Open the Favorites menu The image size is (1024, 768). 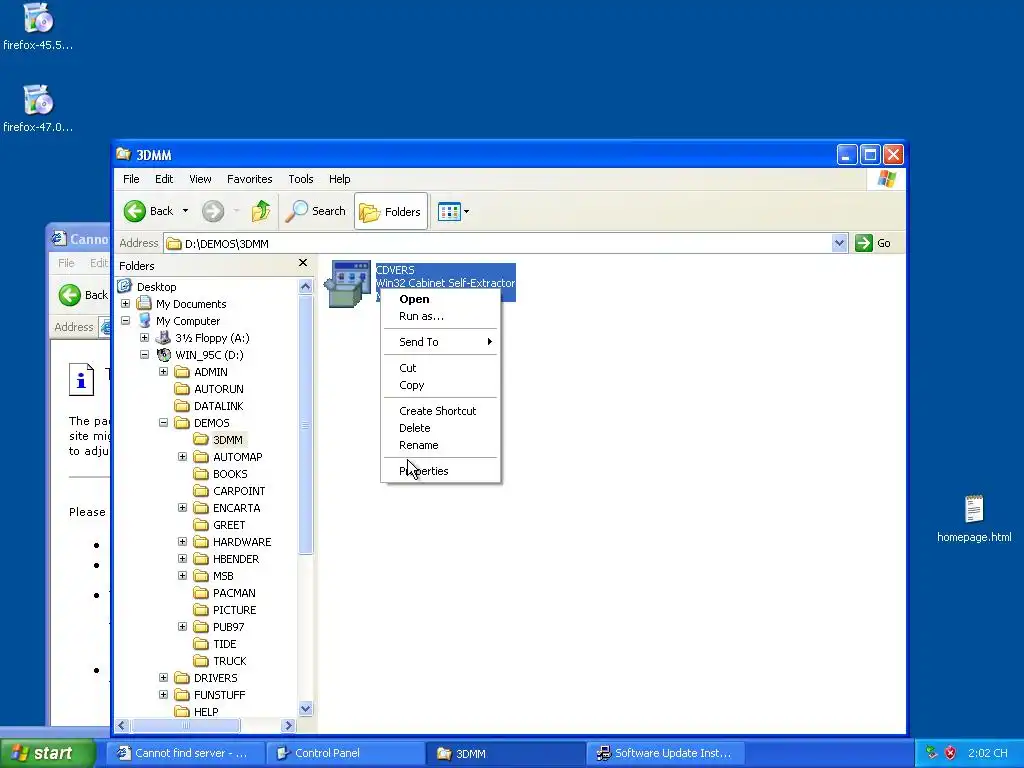[x=249, y=179]
